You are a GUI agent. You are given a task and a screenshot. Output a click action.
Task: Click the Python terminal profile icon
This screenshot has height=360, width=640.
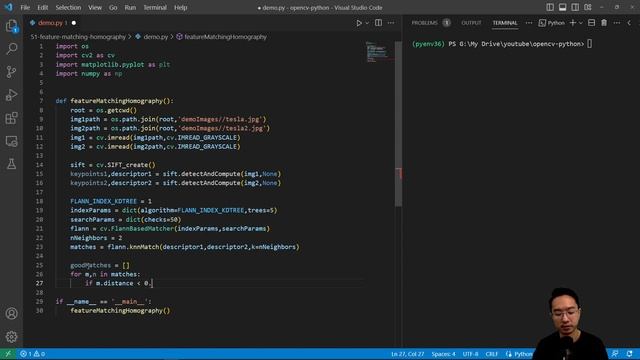click(x=551, y=23)
